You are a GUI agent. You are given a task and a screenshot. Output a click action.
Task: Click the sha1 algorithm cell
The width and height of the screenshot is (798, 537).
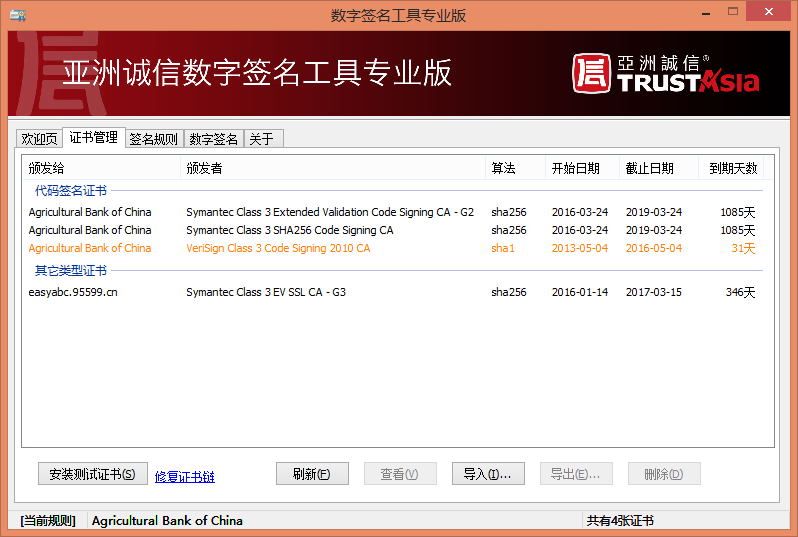pyautogui.click(x=503, y=248)
